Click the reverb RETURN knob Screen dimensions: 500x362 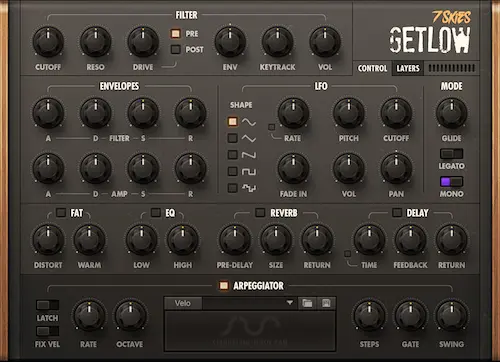click(317, 240)
